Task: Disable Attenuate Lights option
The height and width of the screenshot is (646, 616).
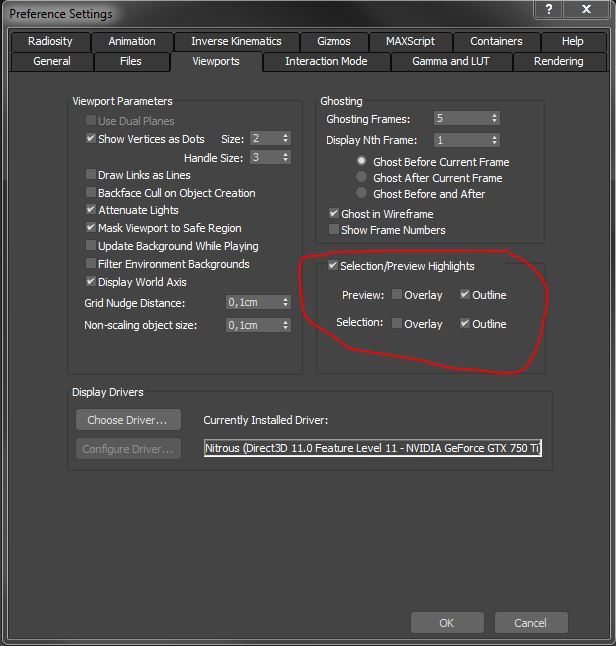Action: point(91,211)
